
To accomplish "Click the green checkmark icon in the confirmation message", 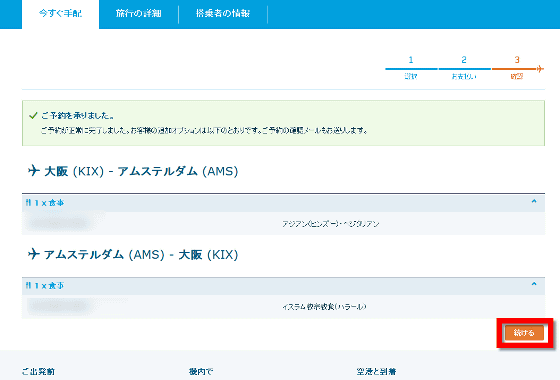I will [x=33, y=115].
